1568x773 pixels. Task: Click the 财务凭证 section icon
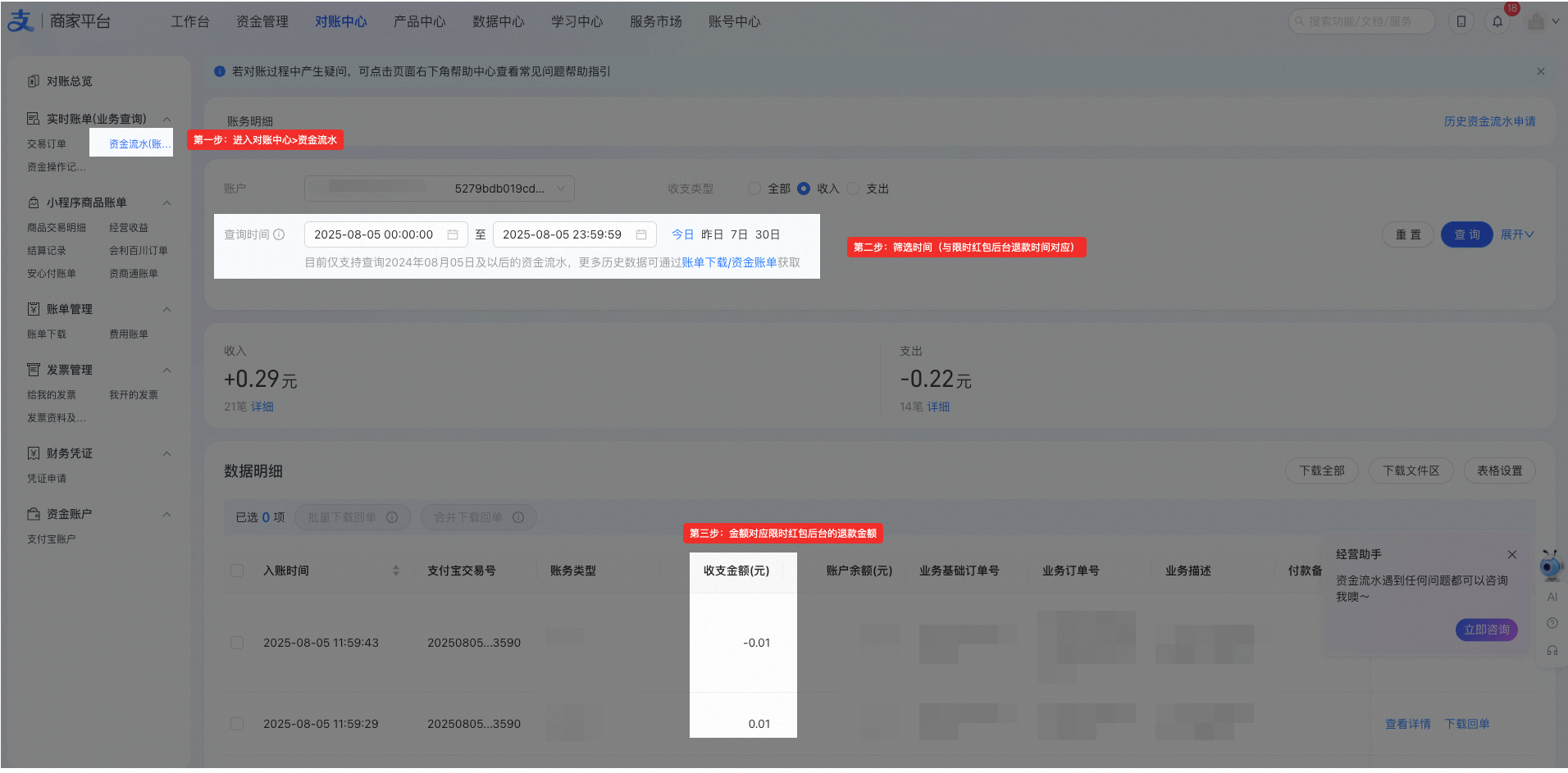pyautogui.click(x=34, y=453)
